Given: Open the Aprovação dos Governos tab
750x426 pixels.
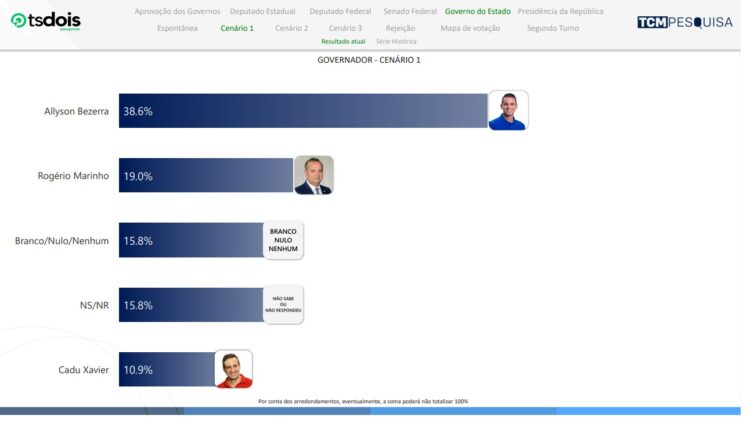Looking at the screenshot, I should [177, 11].
